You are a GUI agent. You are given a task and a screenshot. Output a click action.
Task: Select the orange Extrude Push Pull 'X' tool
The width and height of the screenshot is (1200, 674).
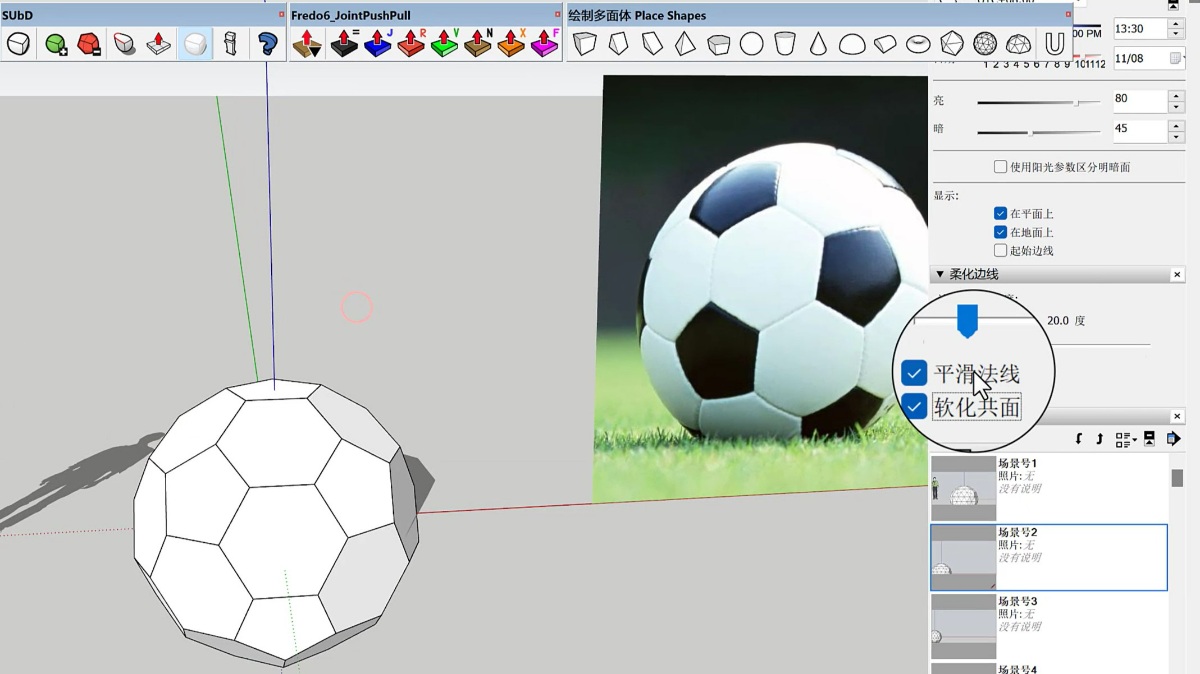pos(511,44)
